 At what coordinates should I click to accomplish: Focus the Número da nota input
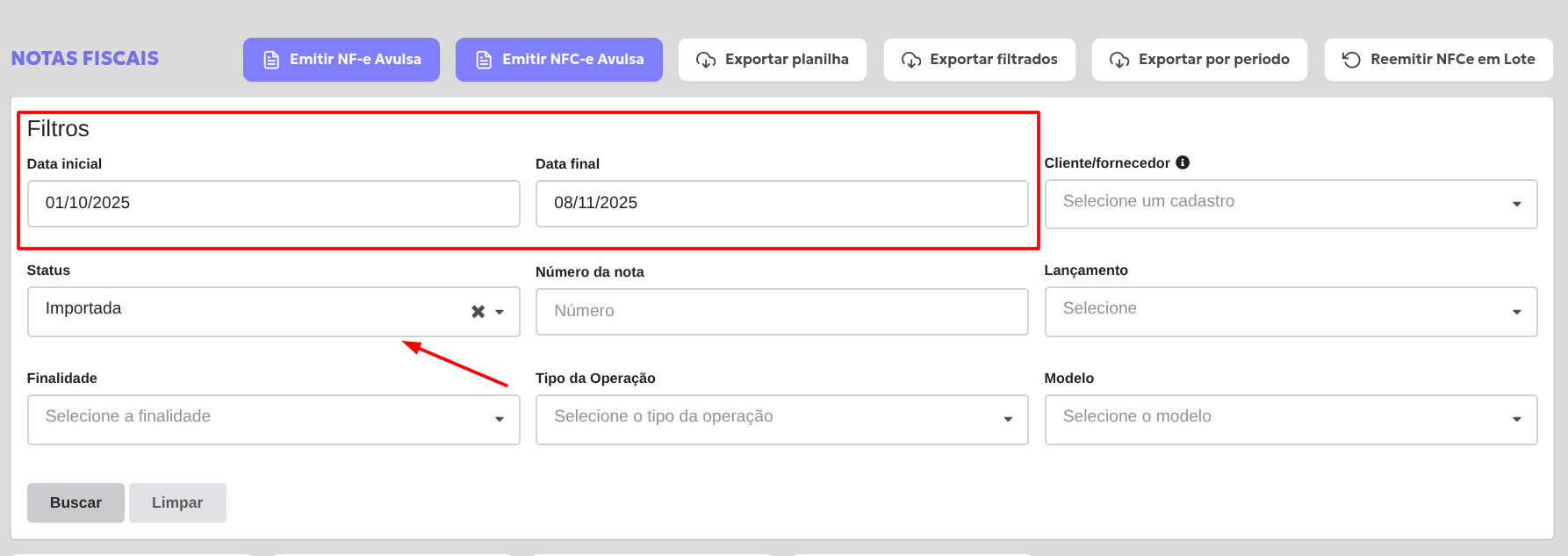click(x=781, y=312)
